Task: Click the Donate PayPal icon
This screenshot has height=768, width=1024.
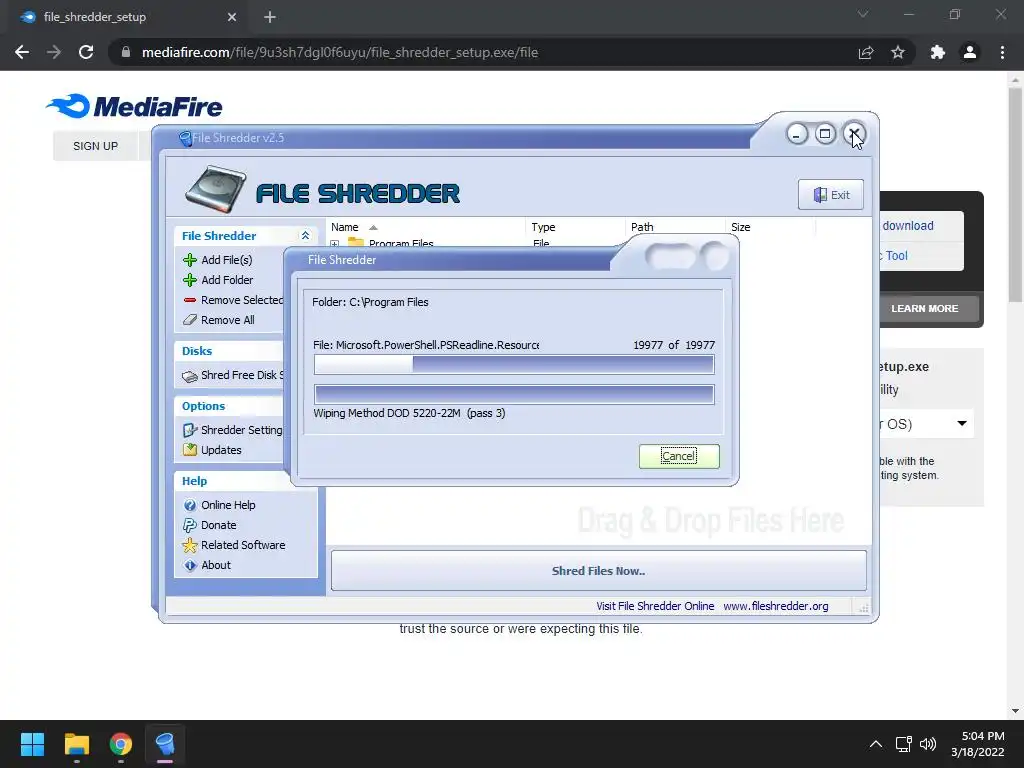Action: (x=190, y=525)
